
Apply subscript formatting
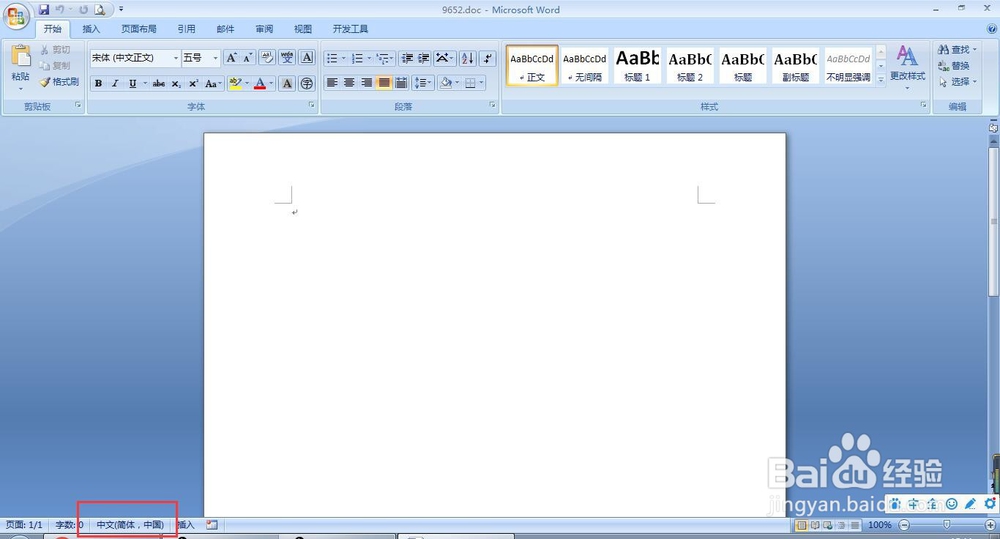(x=176, y=84)
